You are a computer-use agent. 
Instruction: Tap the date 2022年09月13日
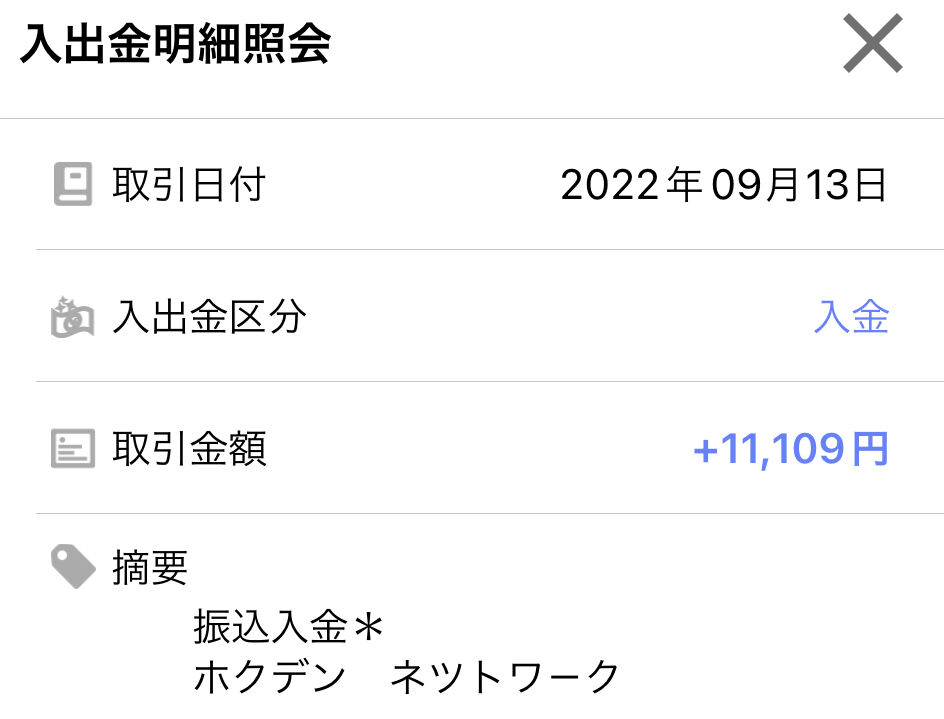click(723, 184)
